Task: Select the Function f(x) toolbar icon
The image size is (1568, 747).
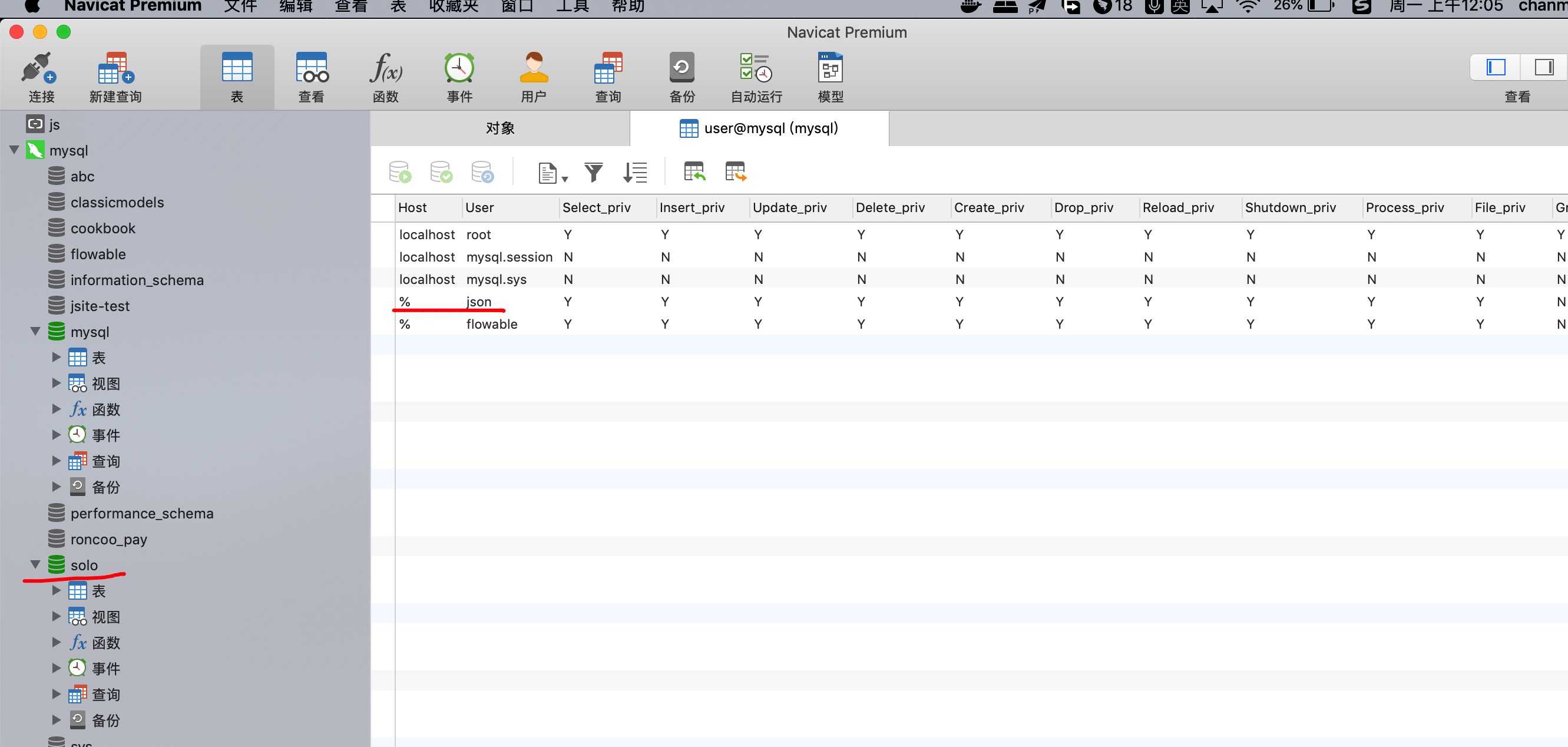Action: [385, 68]
